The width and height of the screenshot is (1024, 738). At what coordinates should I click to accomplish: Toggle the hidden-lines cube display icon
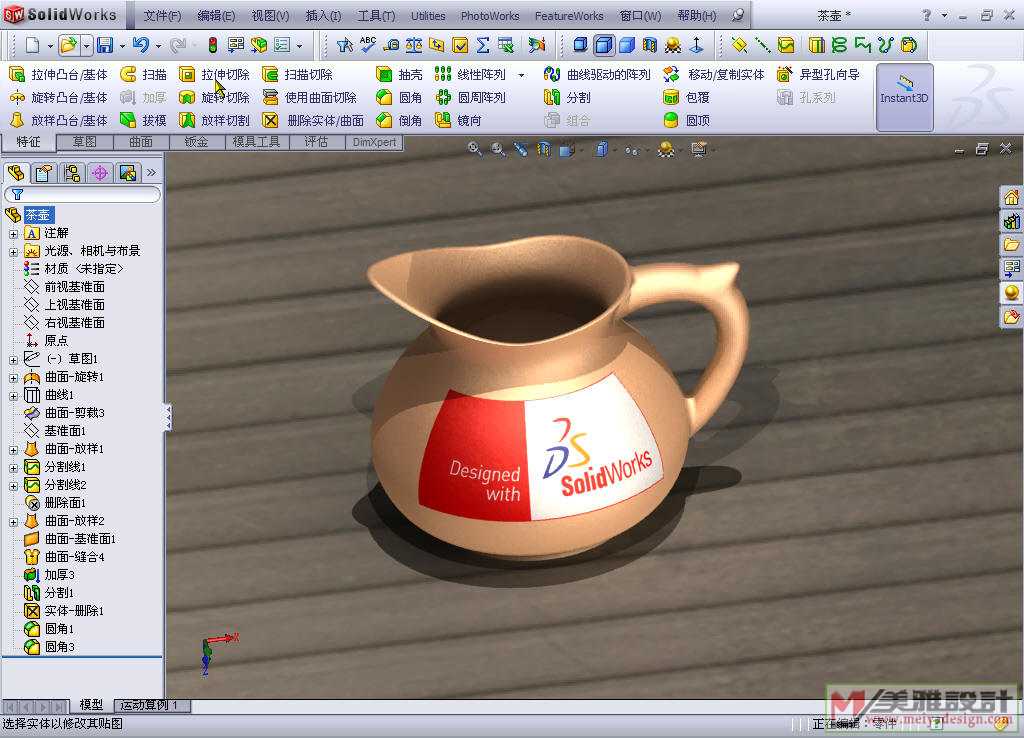(580, 44)
